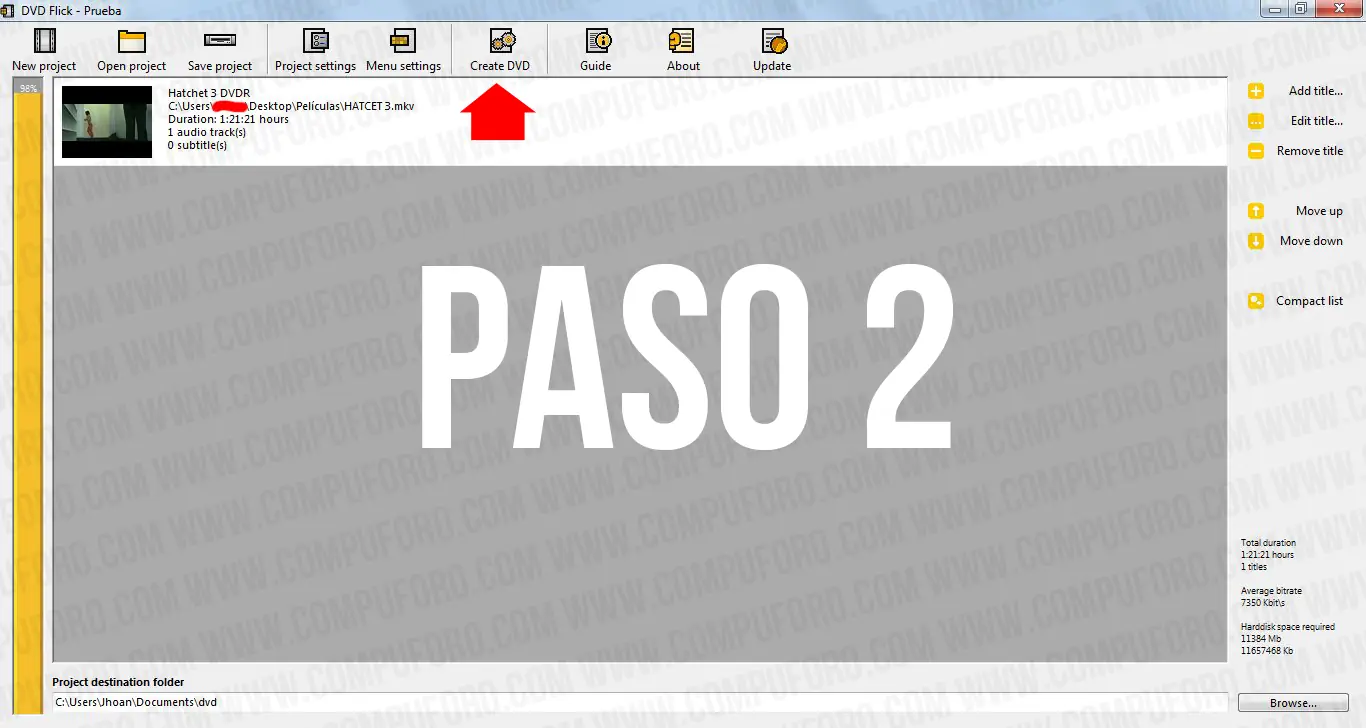Click the yellow disc capacity bar
Viewport: 1366px width, 728px height.
pyautogui.click(x=28, y=400)
